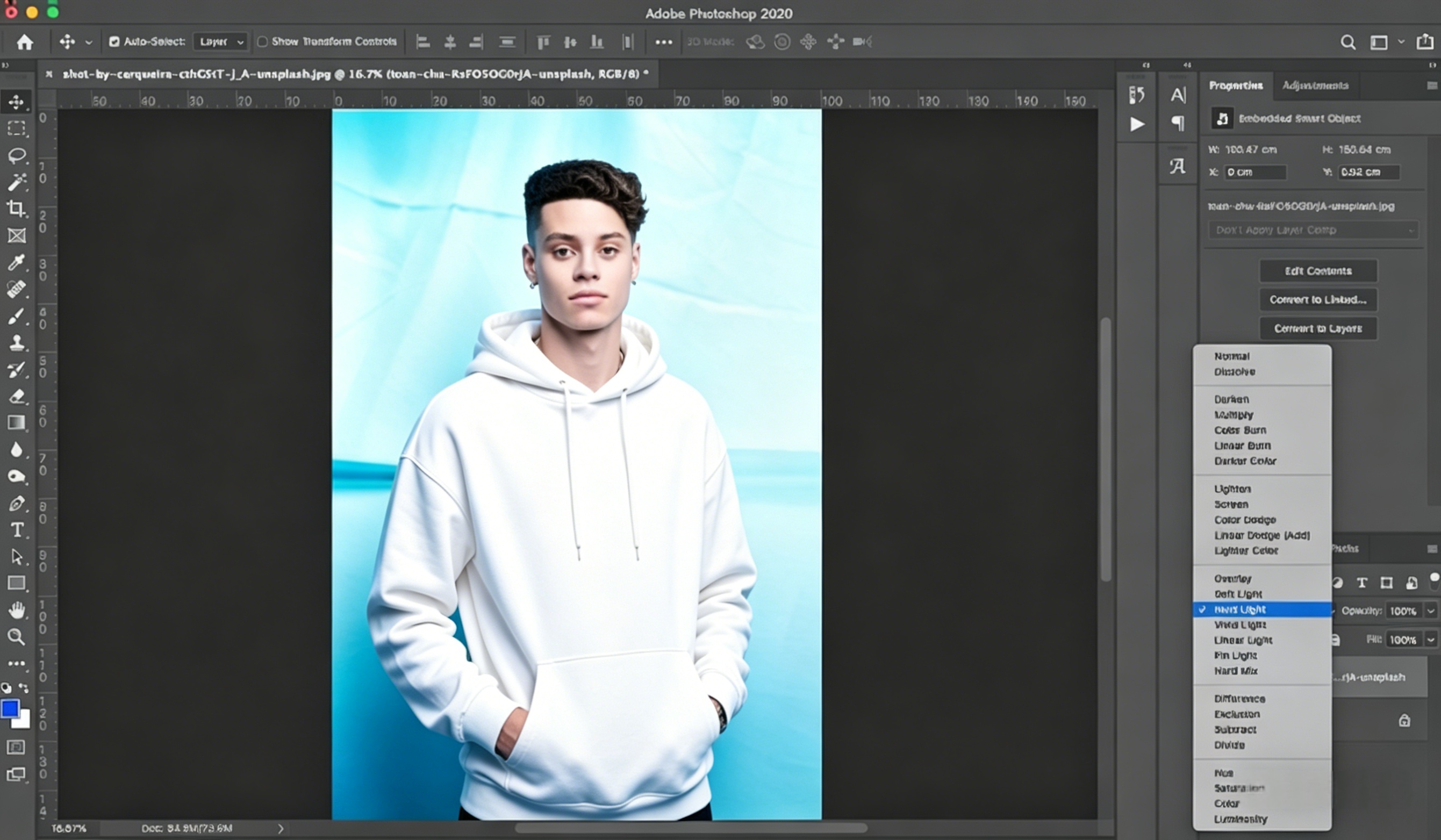Enable the Auto-Select checkbox
Image resolution: width=1441 pixels, height=840 pixels.
114,41
